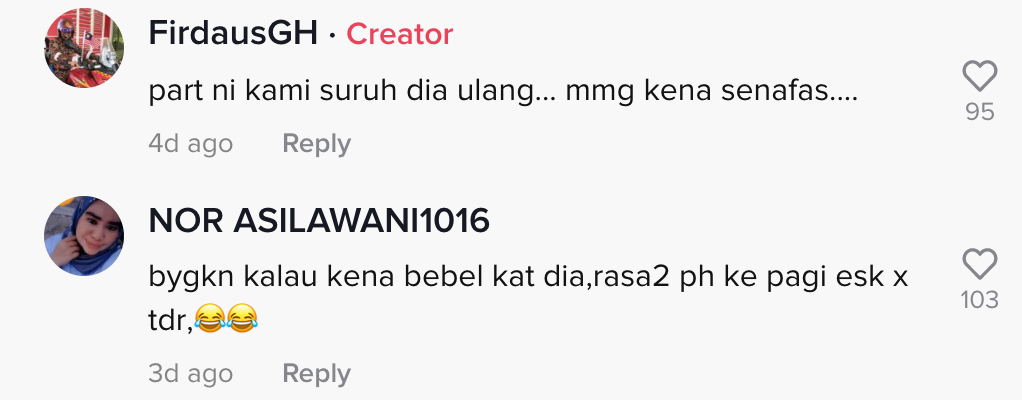The height and width of the screenshot is (400, 1022).
Task: Click the 3d ago timestamp
Action: tap(190, 373)
